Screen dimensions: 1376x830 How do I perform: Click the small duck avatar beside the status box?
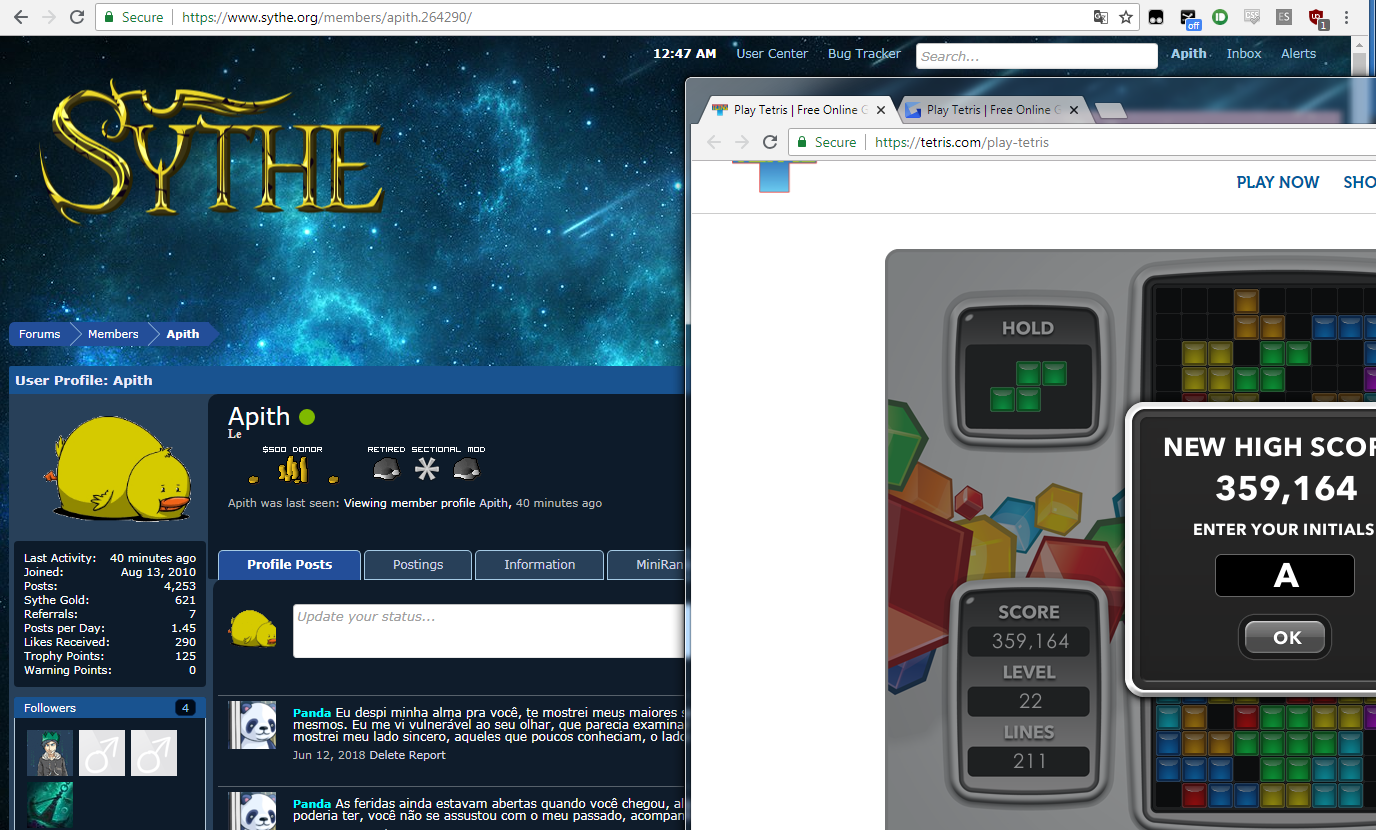(x=252, y=629)
